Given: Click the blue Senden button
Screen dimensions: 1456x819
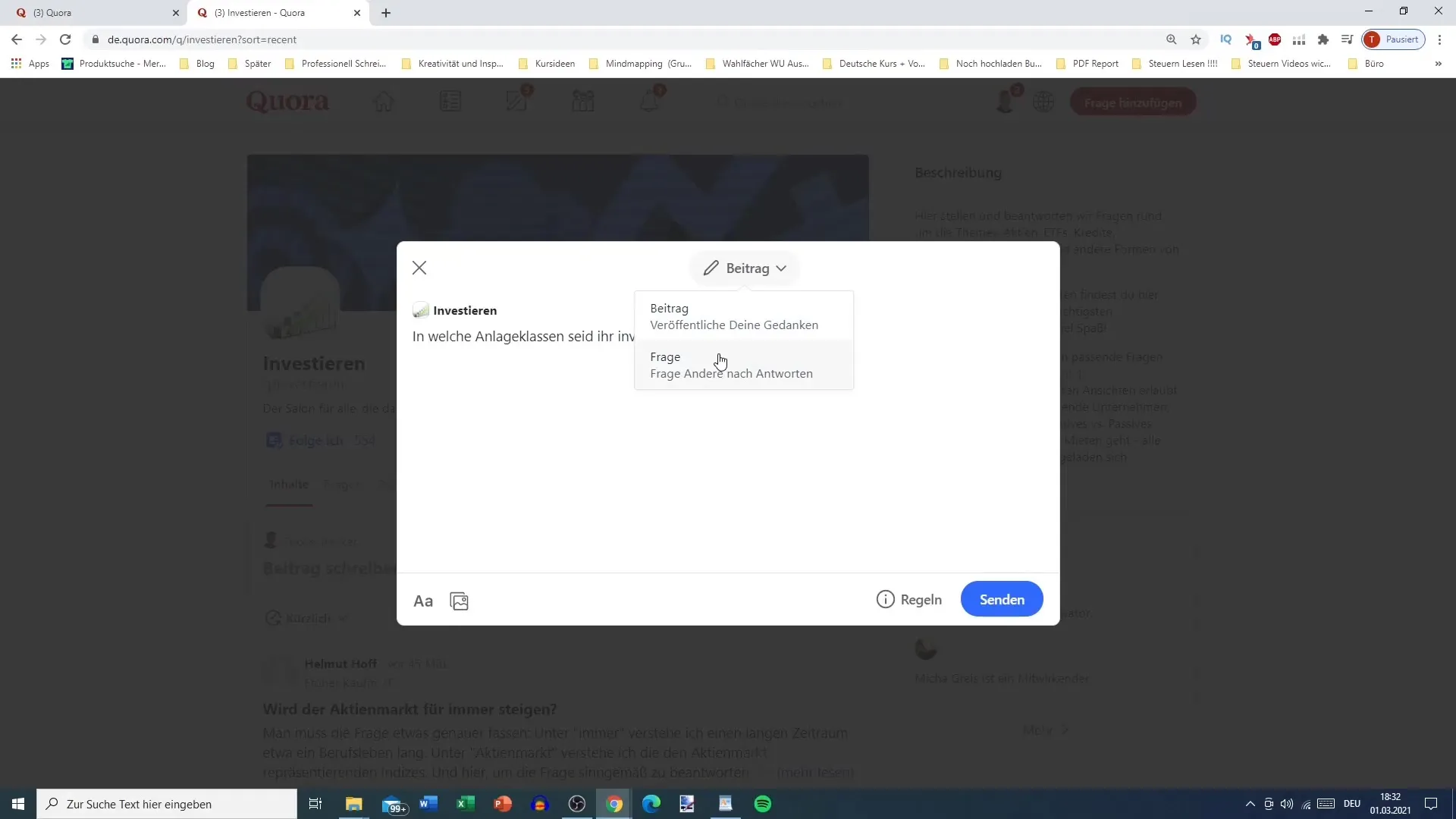Looking at the screenshot, I should (1002, 600).
